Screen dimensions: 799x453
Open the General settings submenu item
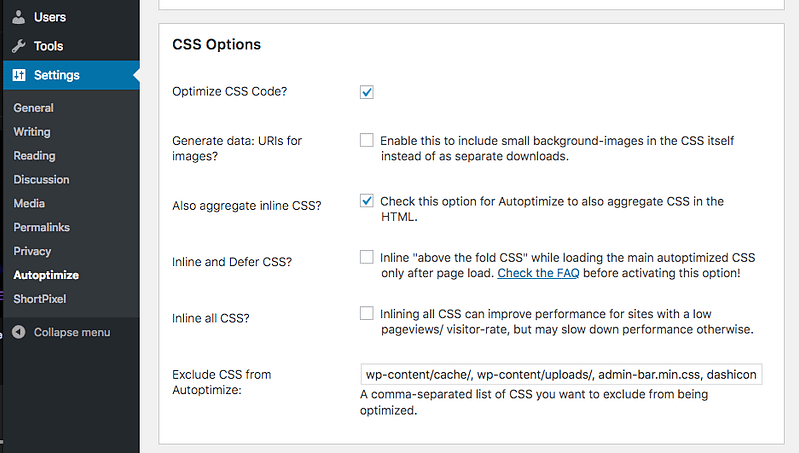[34, 108]
